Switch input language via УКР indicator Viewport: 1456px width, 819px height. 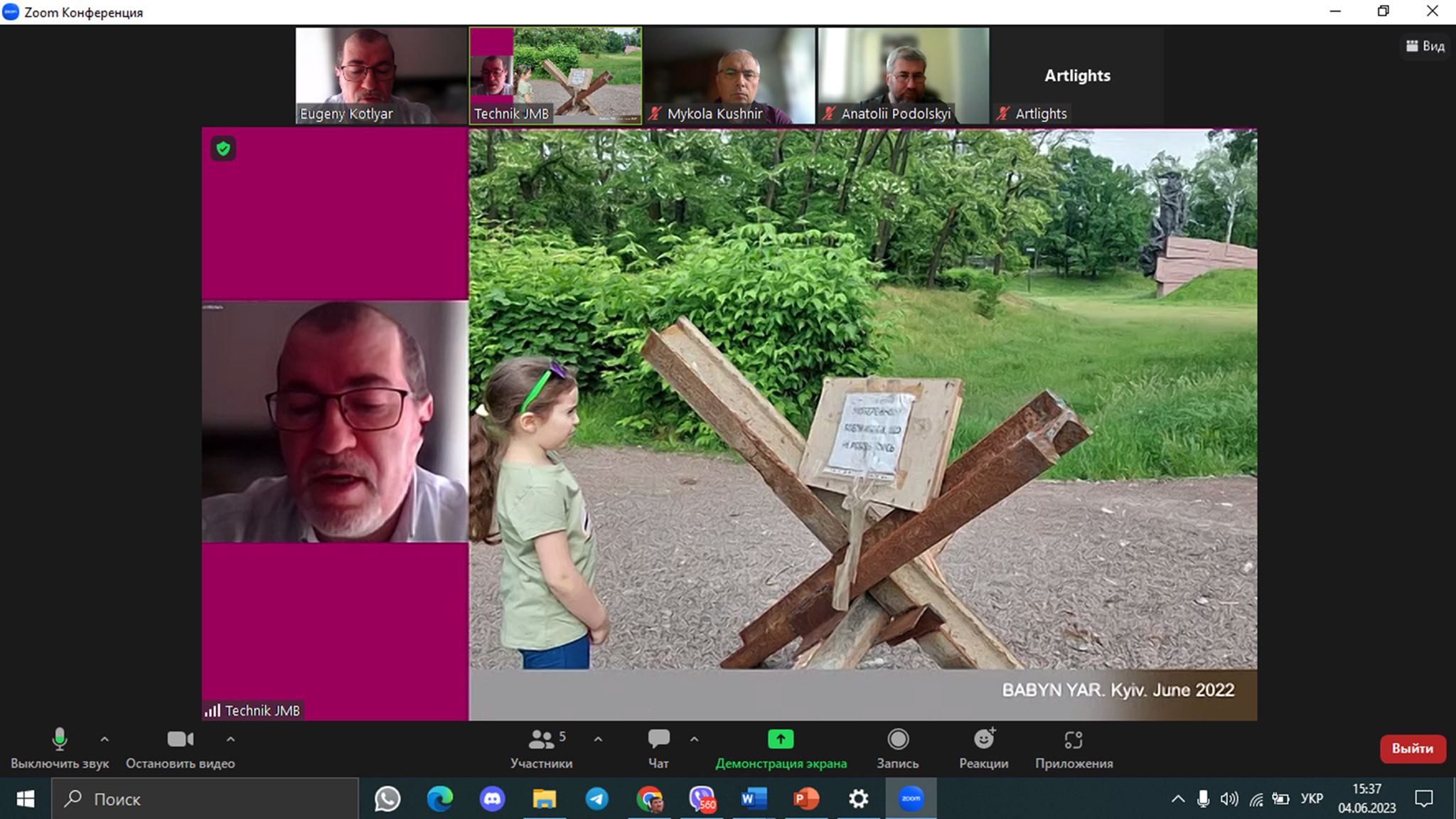1311,799
